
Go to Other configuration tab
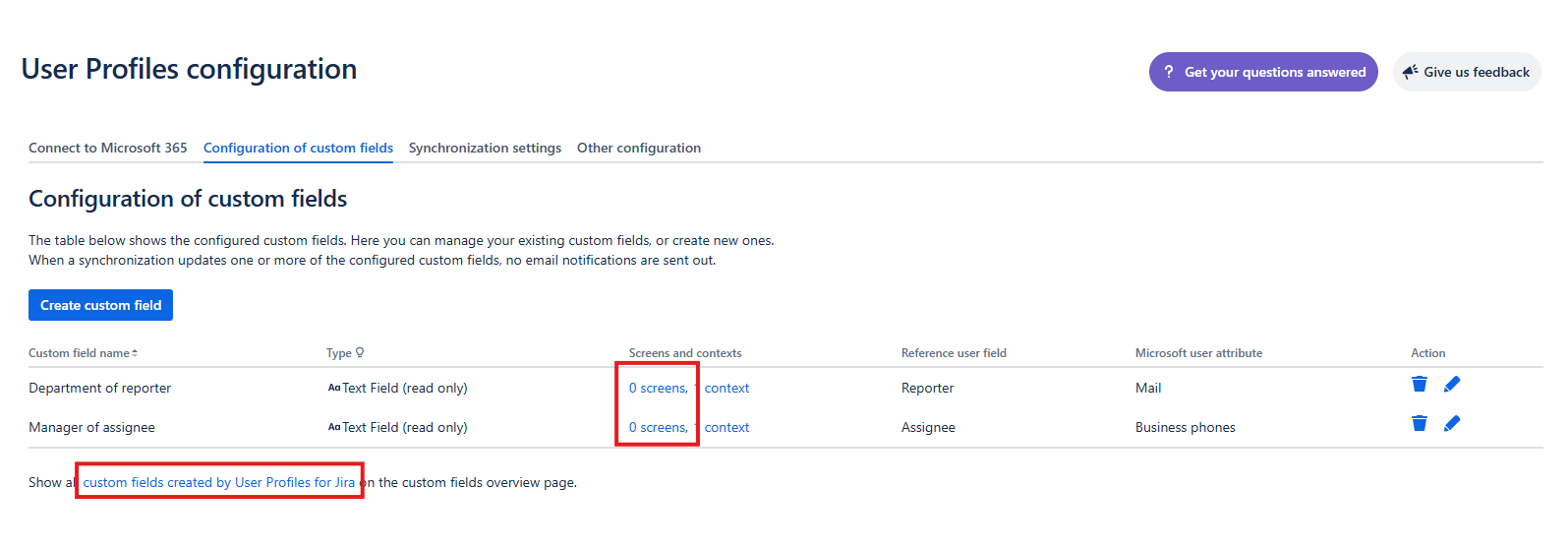point(638,148)
